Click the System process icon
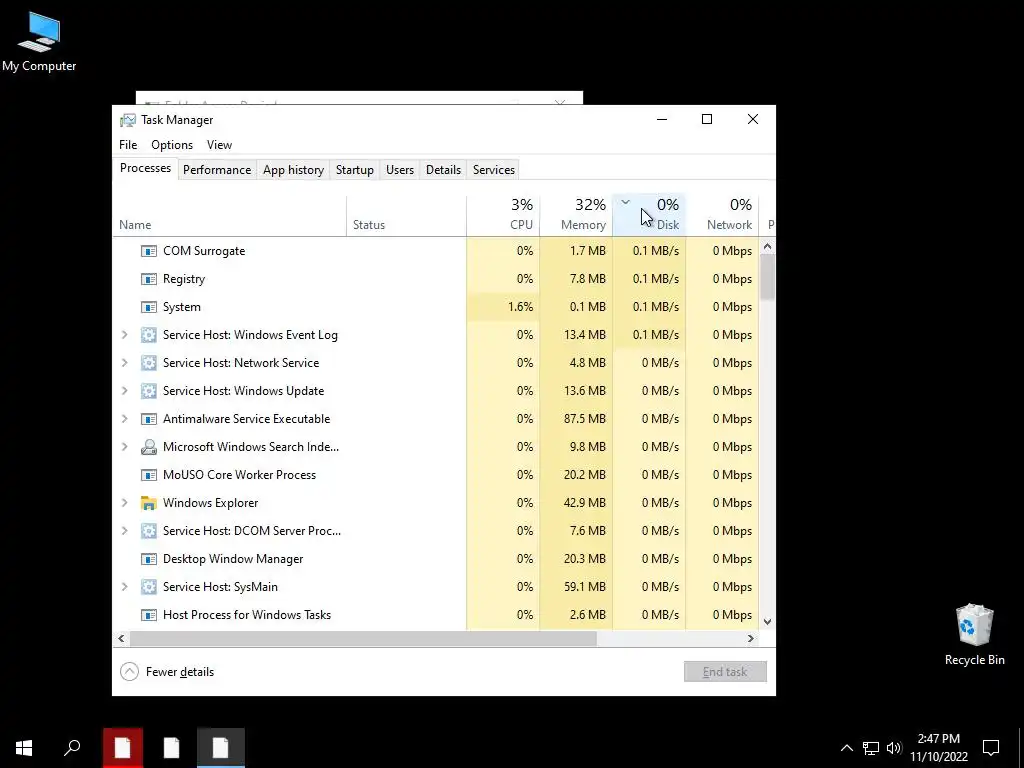This screenshot has width=1024, height=768. tap(149, 307)
